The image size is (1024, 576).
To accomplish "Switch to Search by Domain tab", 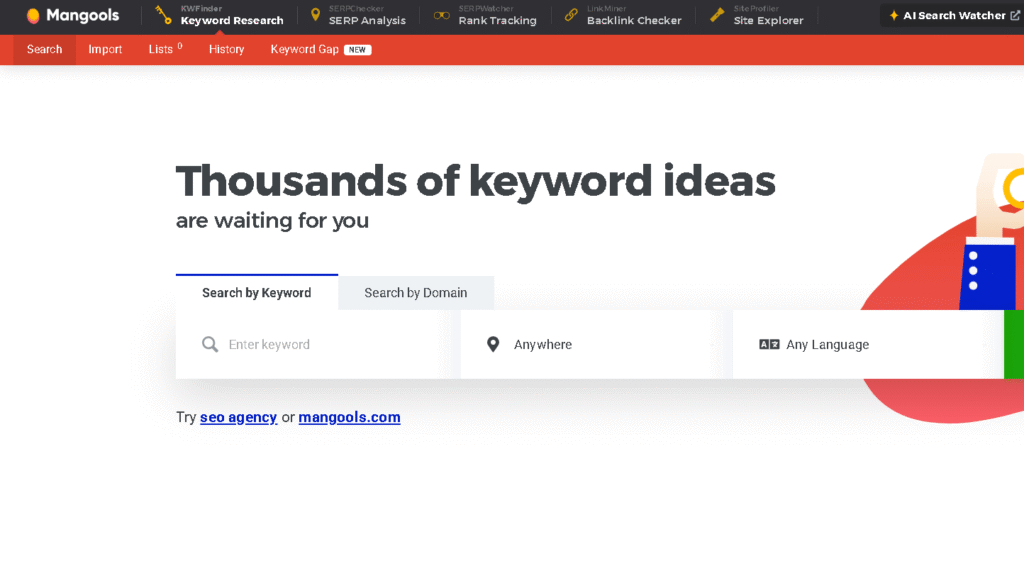I will click(x=415, y=293).
